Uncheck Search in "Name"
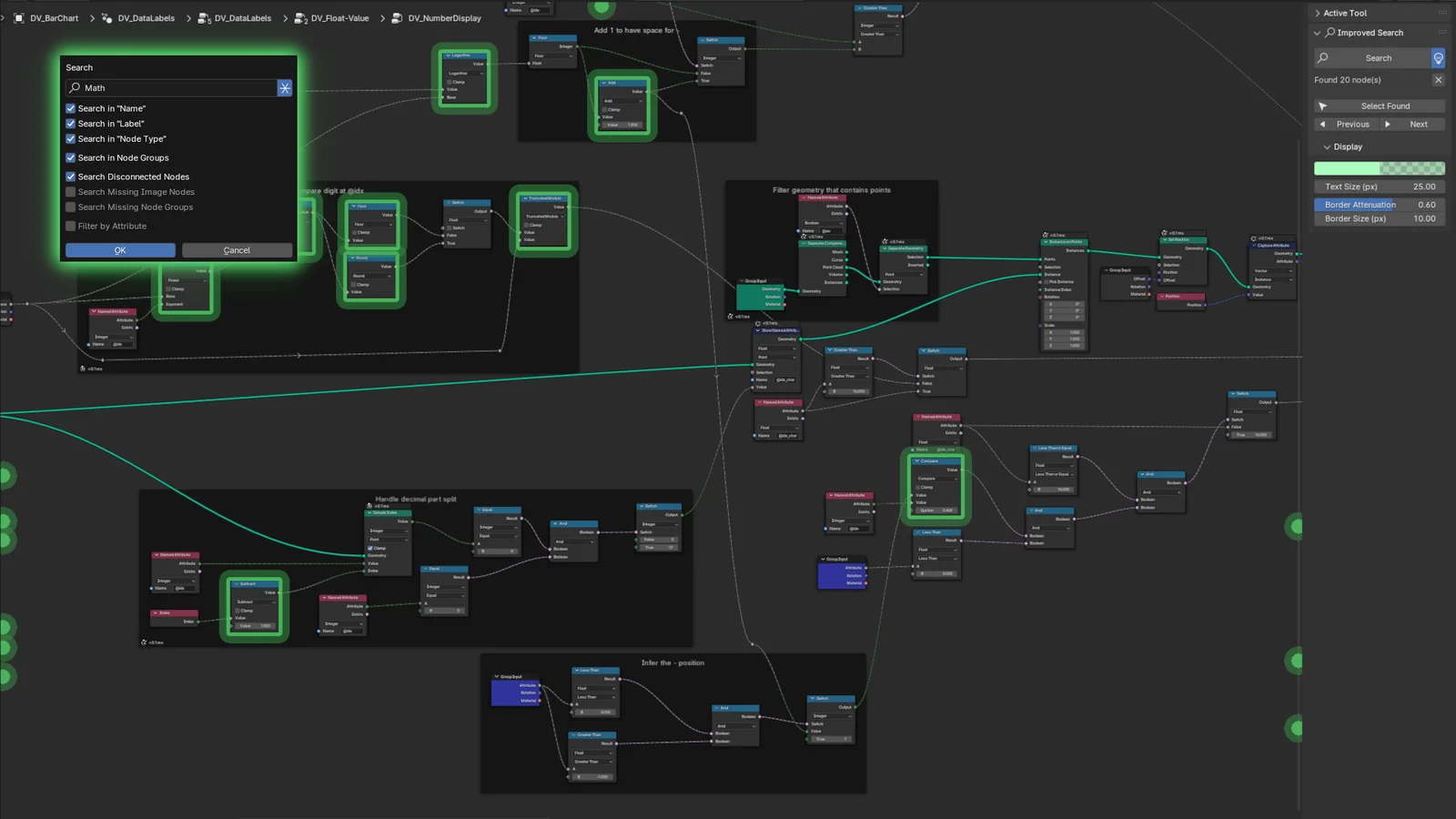Viewport: 1456px width, 819px height. pos(70,107)
